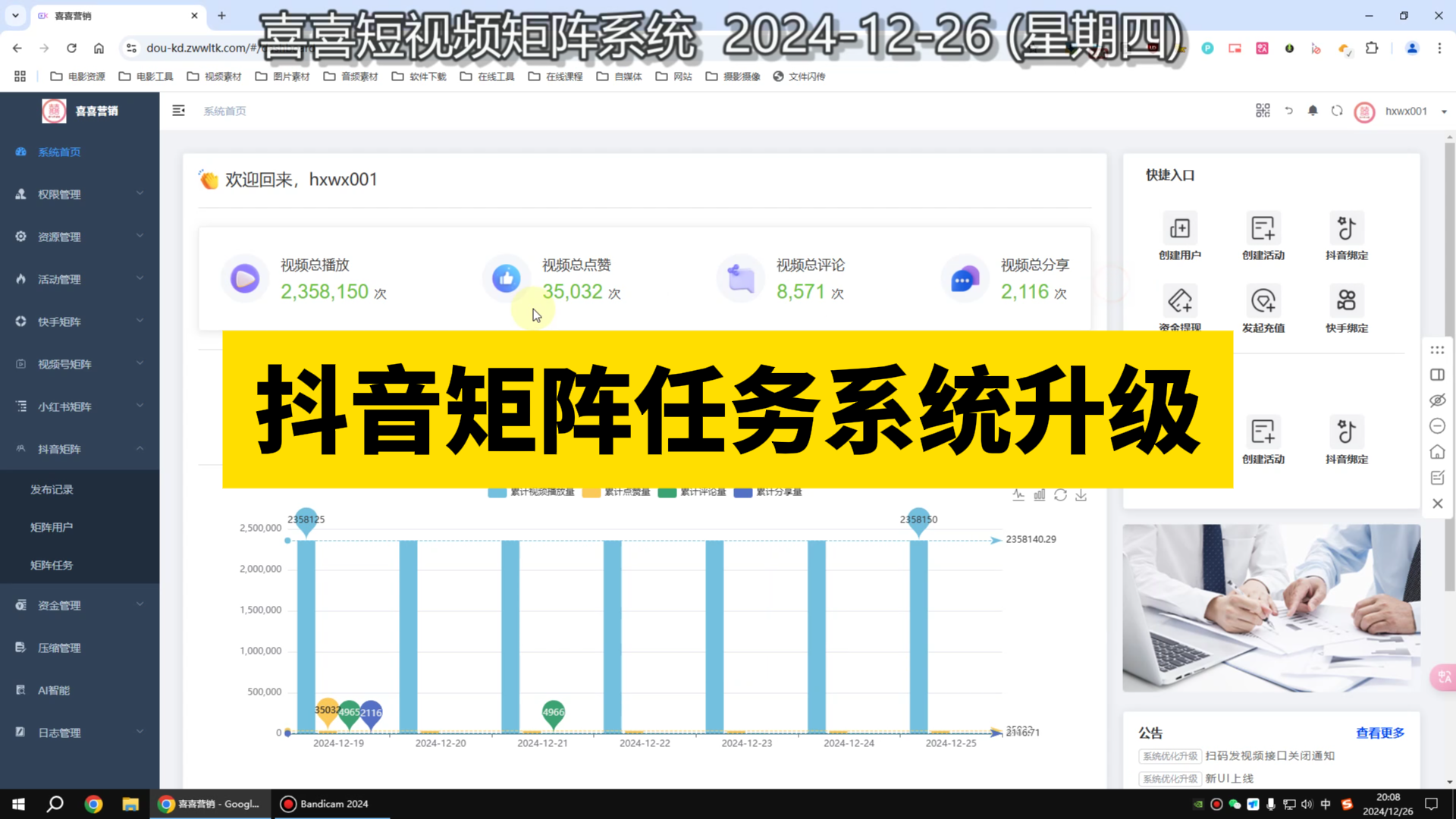Switch chart to line view icon
The height and width of the screenshot is (819, 1456).
tap(1018, 495)
